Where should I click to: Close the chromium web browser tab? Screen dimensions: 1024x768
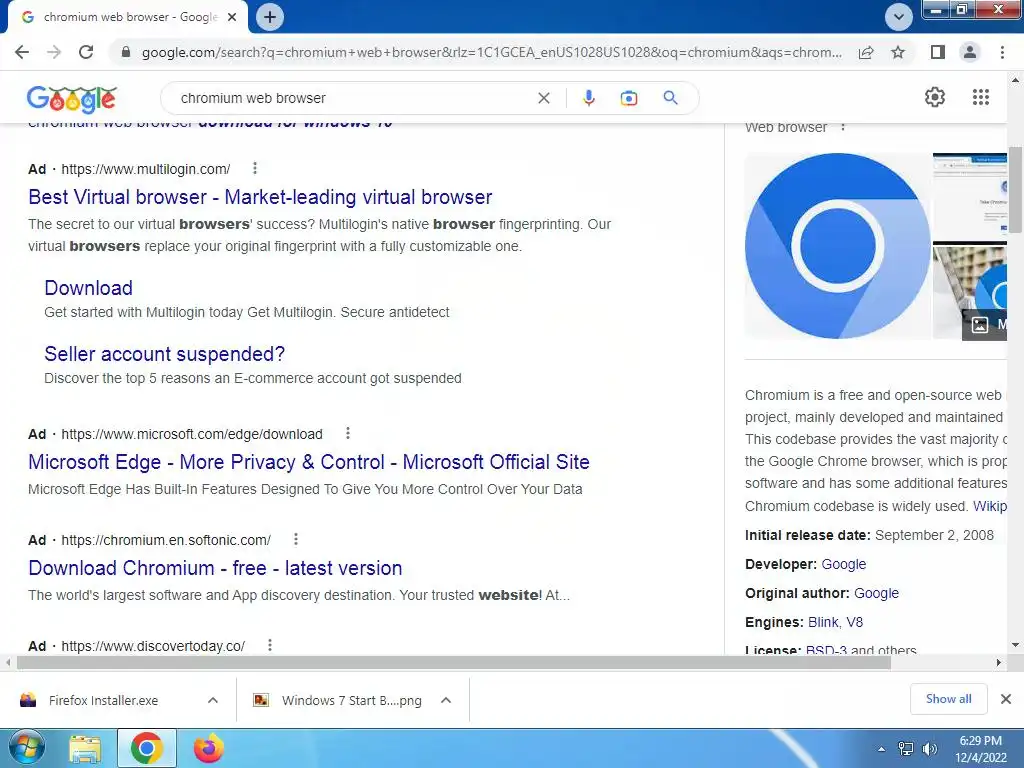click(232, 17)
